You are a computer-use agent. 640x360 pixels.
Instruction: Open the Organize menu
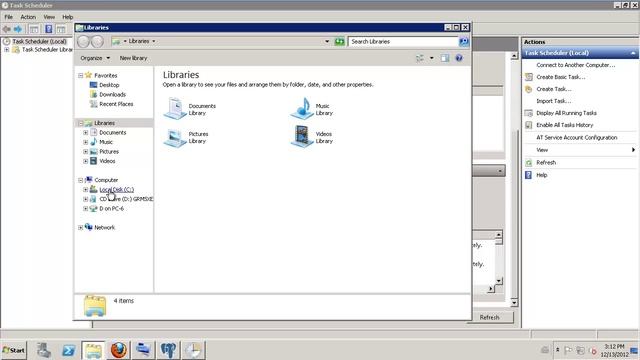tap(95, 58)
